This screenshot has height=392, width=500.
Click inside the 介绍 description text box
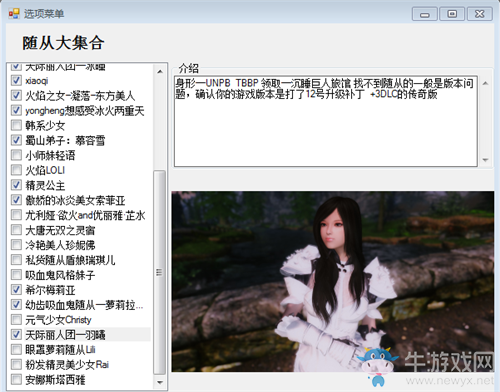click(x=326, y=121)
